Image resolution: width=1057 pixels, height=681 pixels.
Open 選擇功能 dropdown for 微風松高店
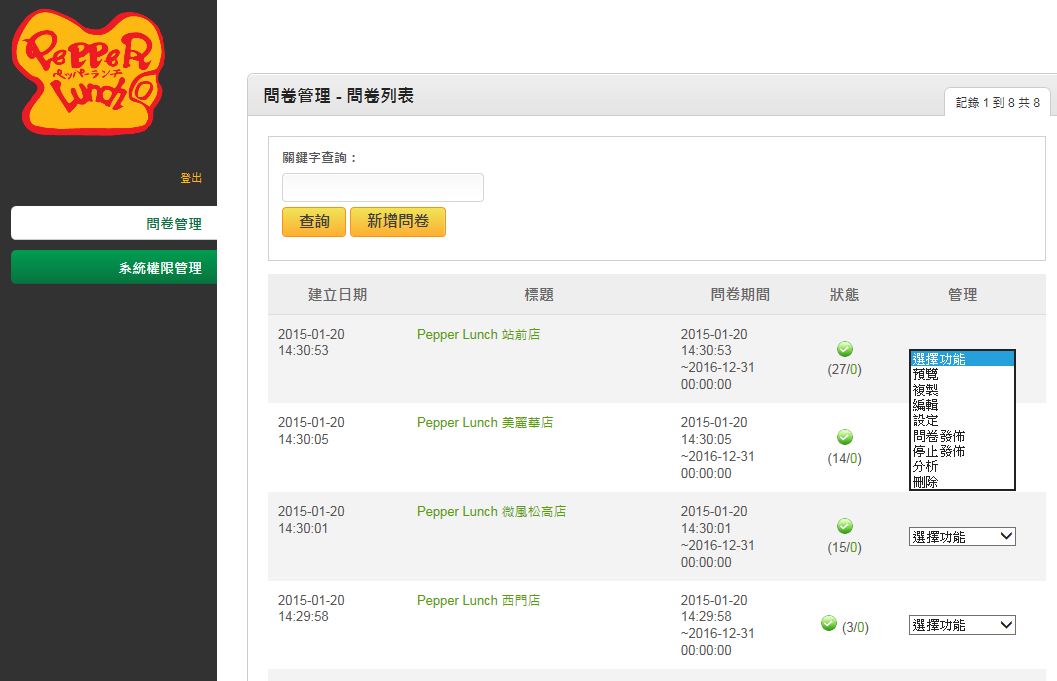pos(962,537)
